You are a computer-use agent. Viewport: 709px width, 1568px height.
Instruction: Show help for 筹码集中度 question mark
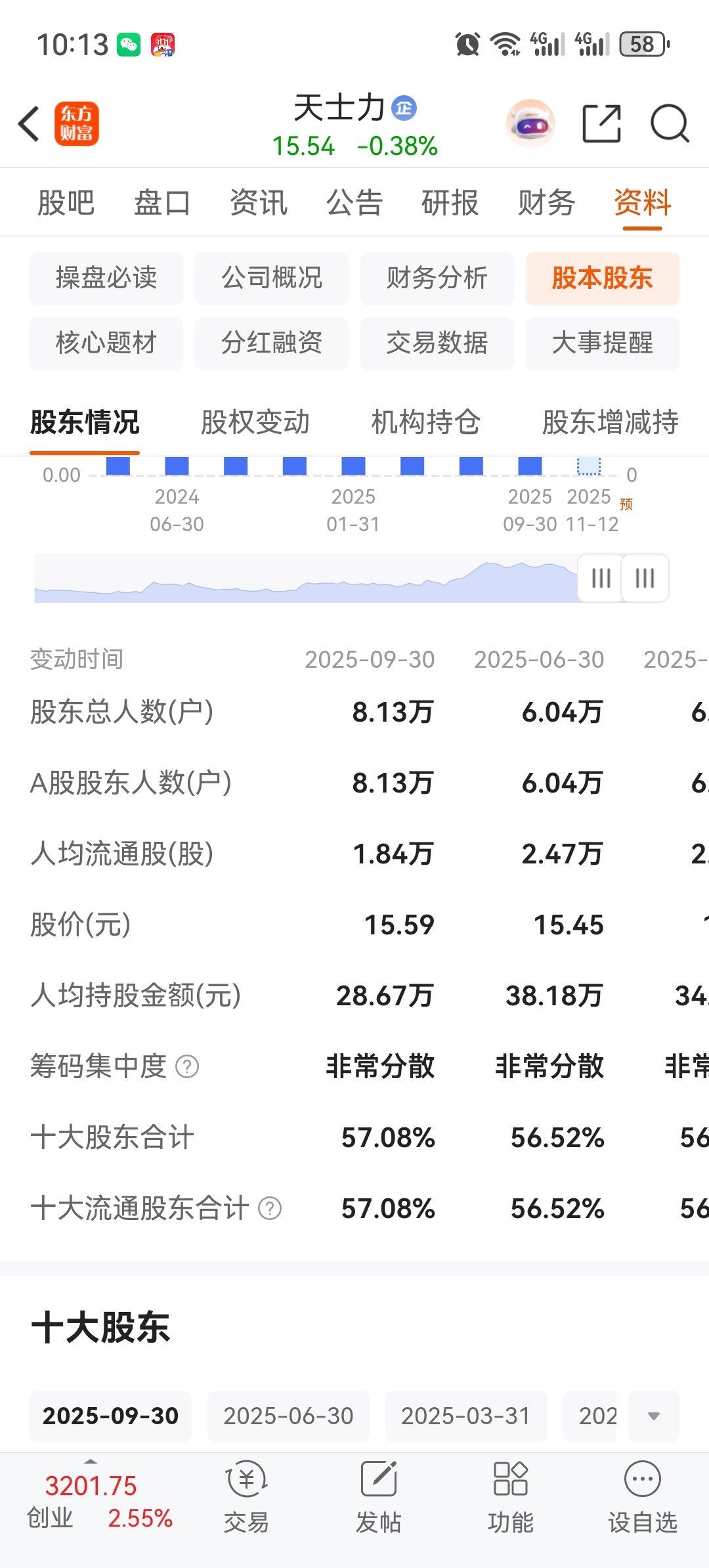click(187, 1066)
